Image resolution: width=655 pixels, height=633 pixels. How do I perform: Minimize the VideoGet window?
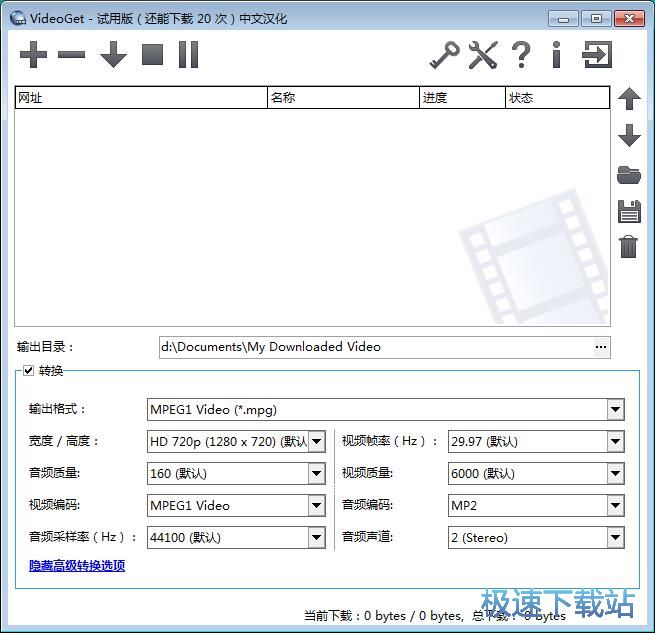coord(563,19)
